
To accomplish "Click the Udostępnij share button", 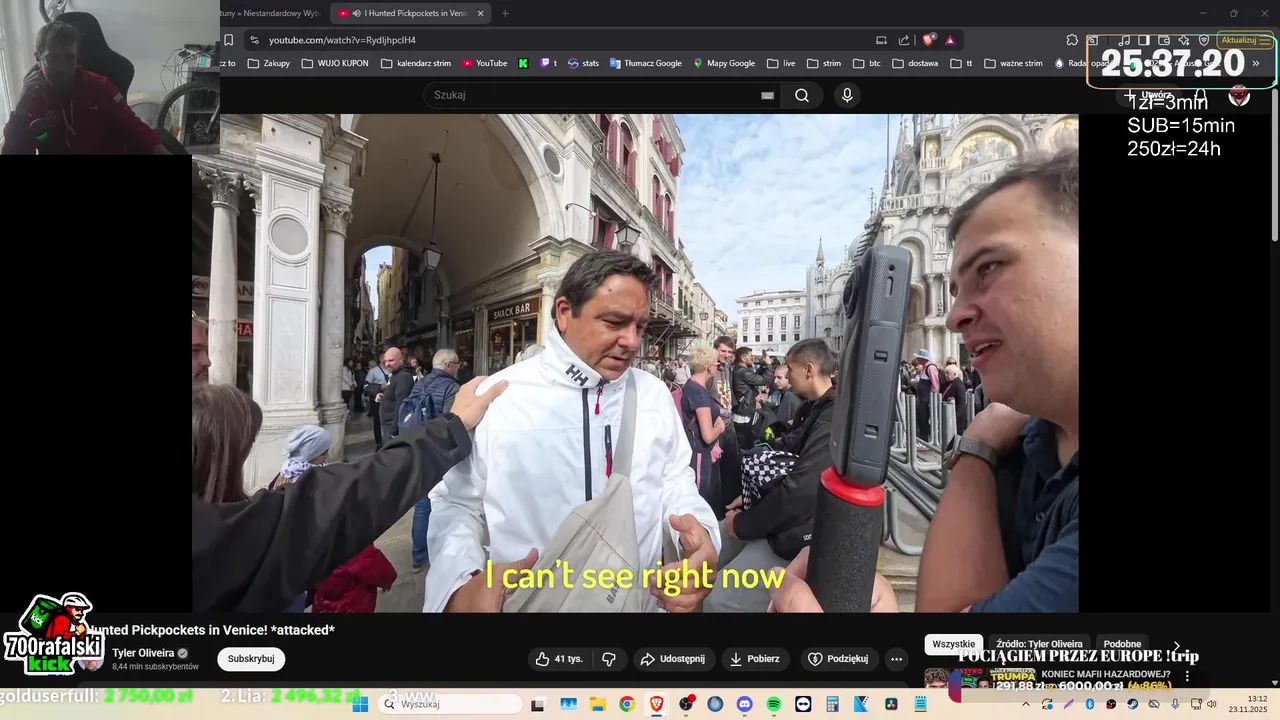I will pos(673,659).
